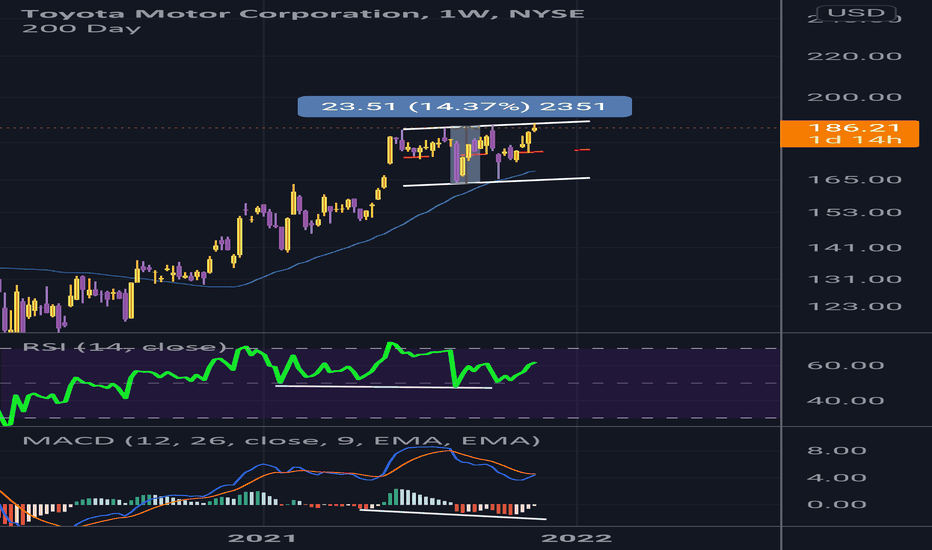Click the MACD 8.00 axis value

[836, 450]
